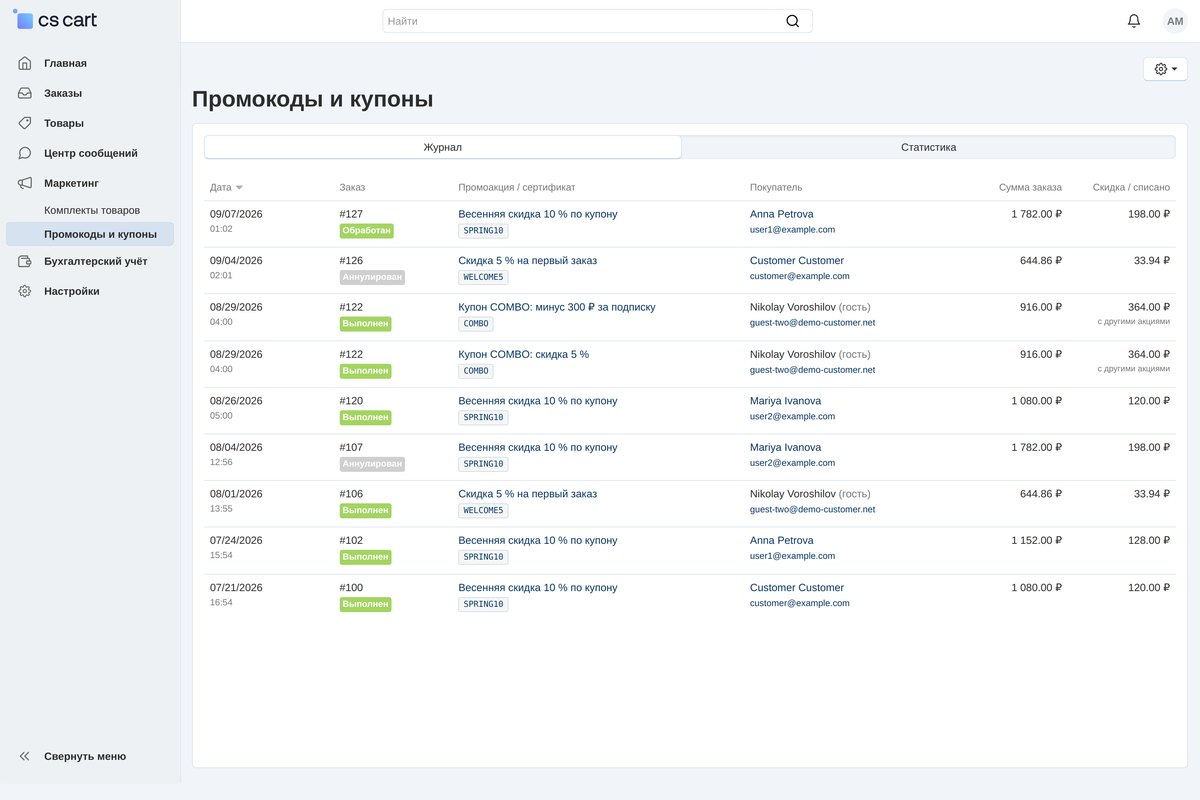Click the collapse menu double-chevron icon

tap(25, 756)
